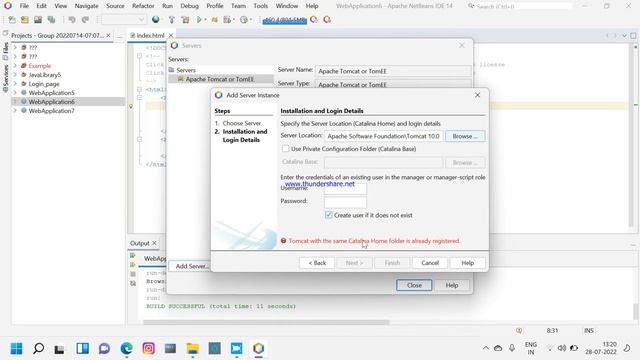The width and height of the screenshot is (640, 360).
Task: Click the Windows Start button
Action: tap(16, 348)
